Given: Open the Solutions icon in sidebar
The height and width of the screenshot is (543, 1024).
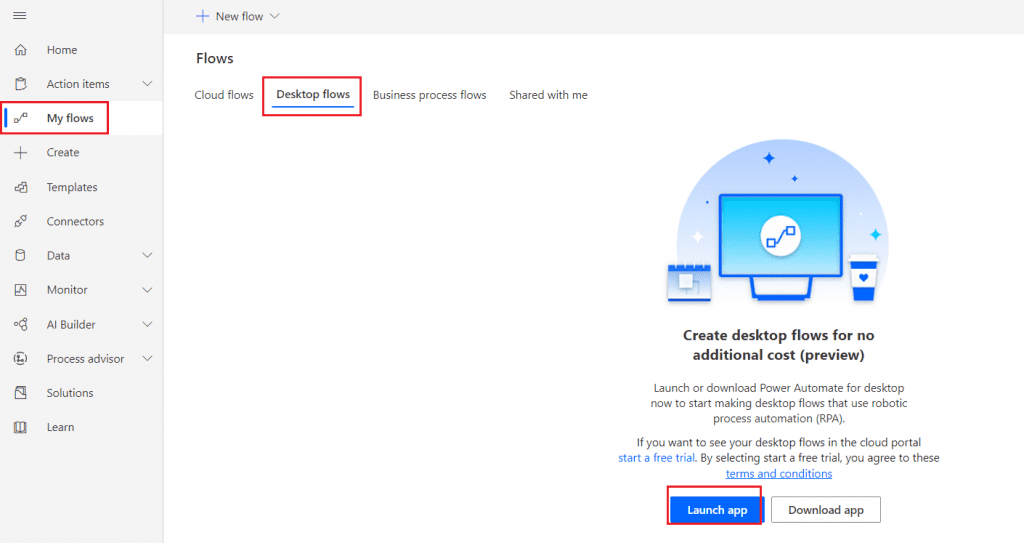Looking at the screenshot, I should click(21, 393).
